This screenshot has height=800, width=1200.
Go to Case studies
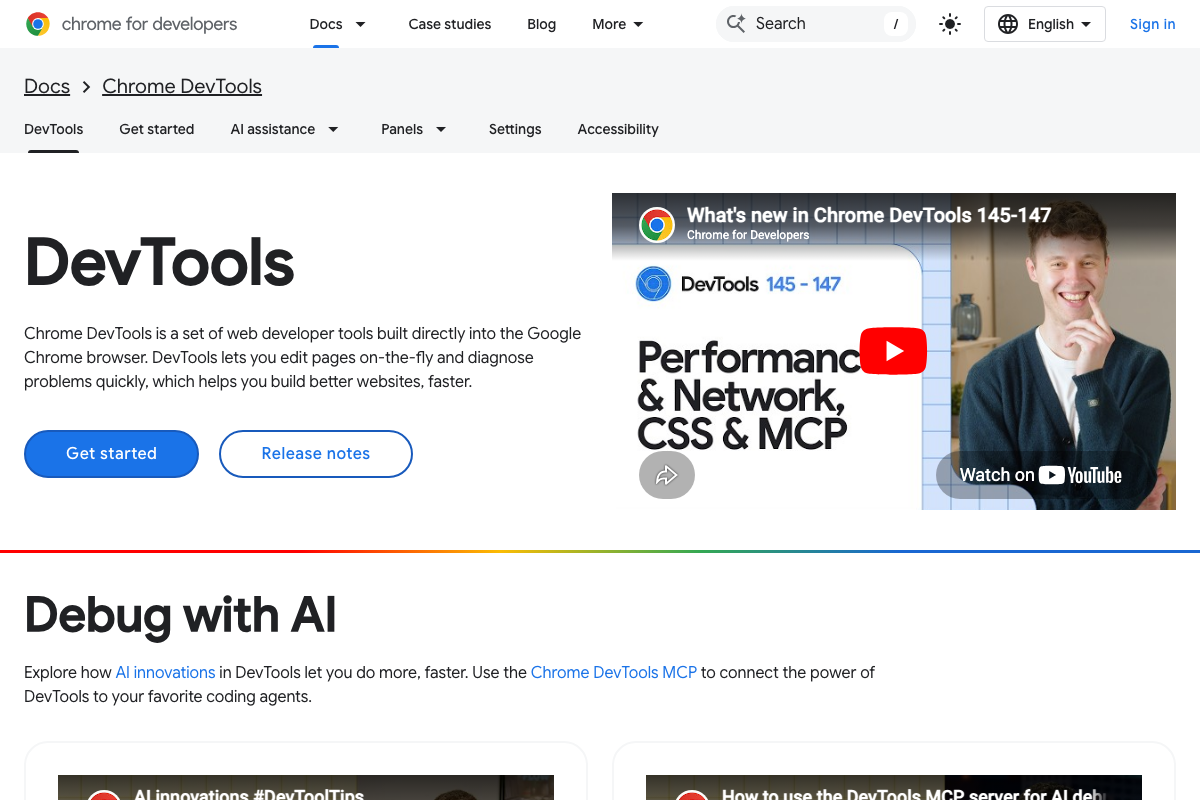(450, 24)
